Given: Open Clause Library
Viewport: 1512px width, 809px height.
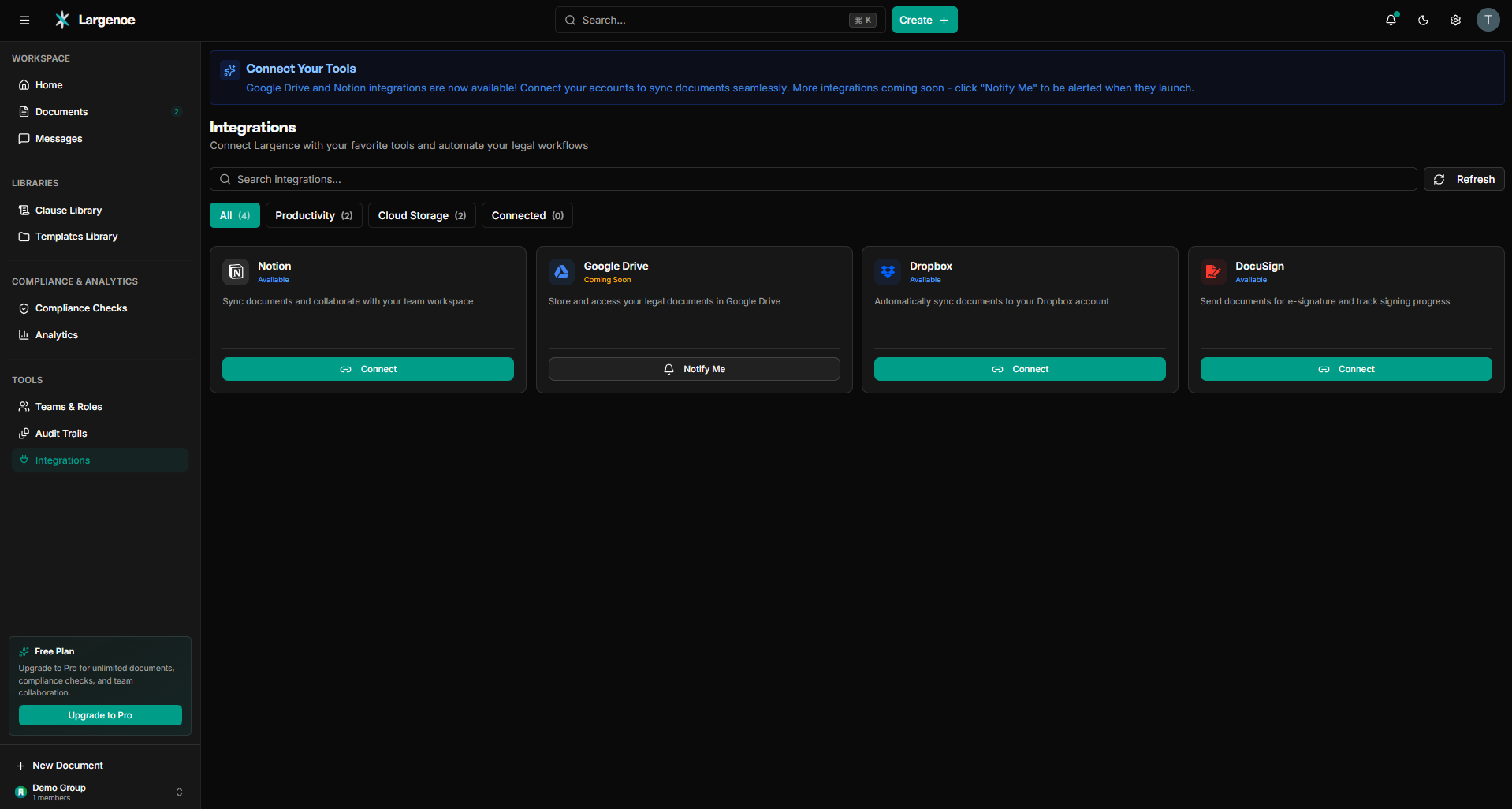Looking at the screenshot, I should pos(100,211).
